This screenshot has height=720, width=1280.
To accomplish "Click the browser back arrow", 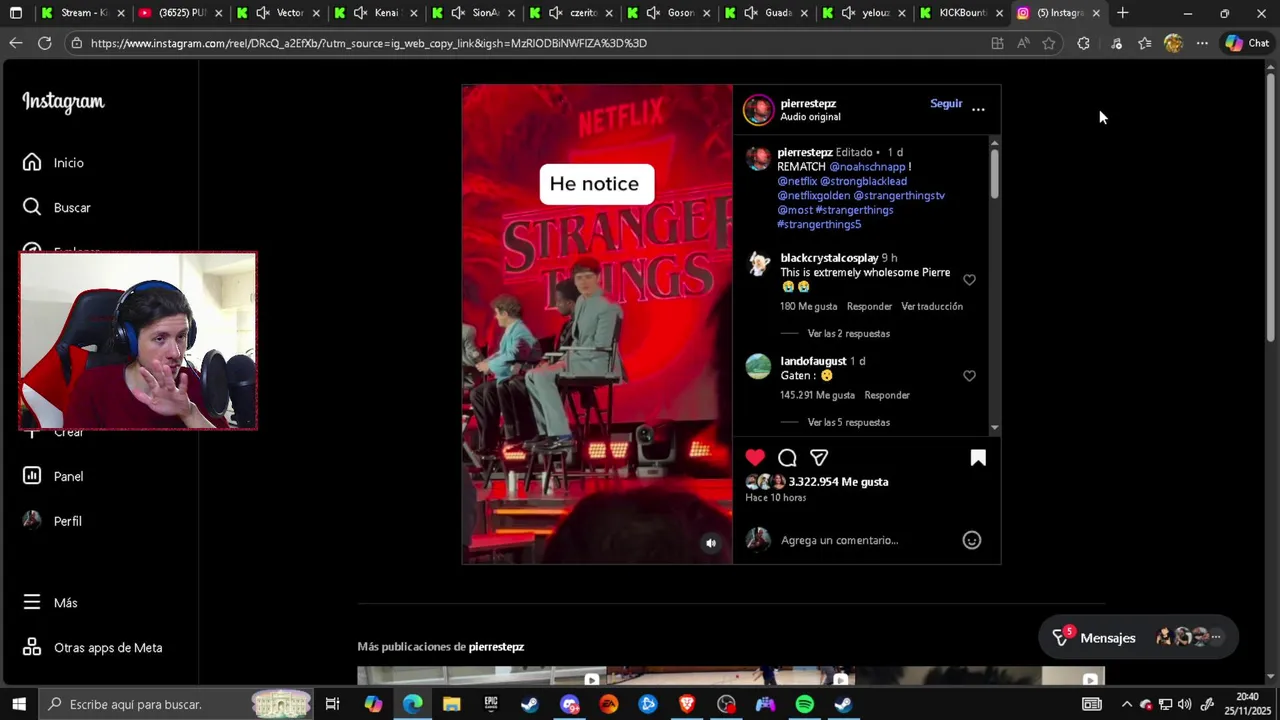I will pyautogui.click(x=15, y=43).
